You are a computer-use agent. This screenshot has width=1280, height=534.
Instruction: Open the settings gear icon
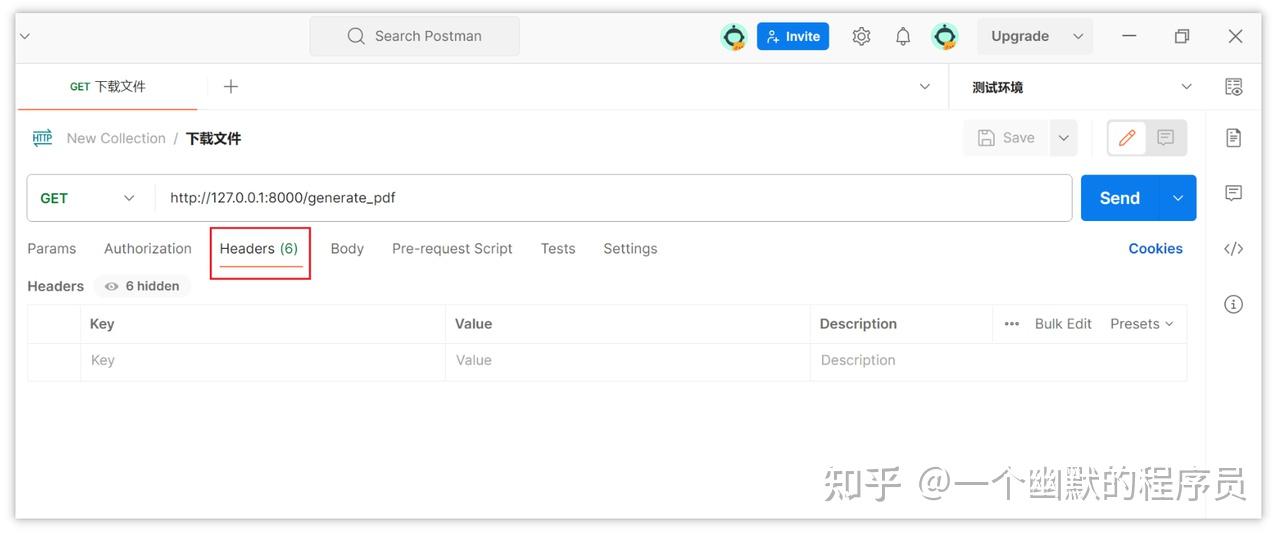click(x=861, y=36)
